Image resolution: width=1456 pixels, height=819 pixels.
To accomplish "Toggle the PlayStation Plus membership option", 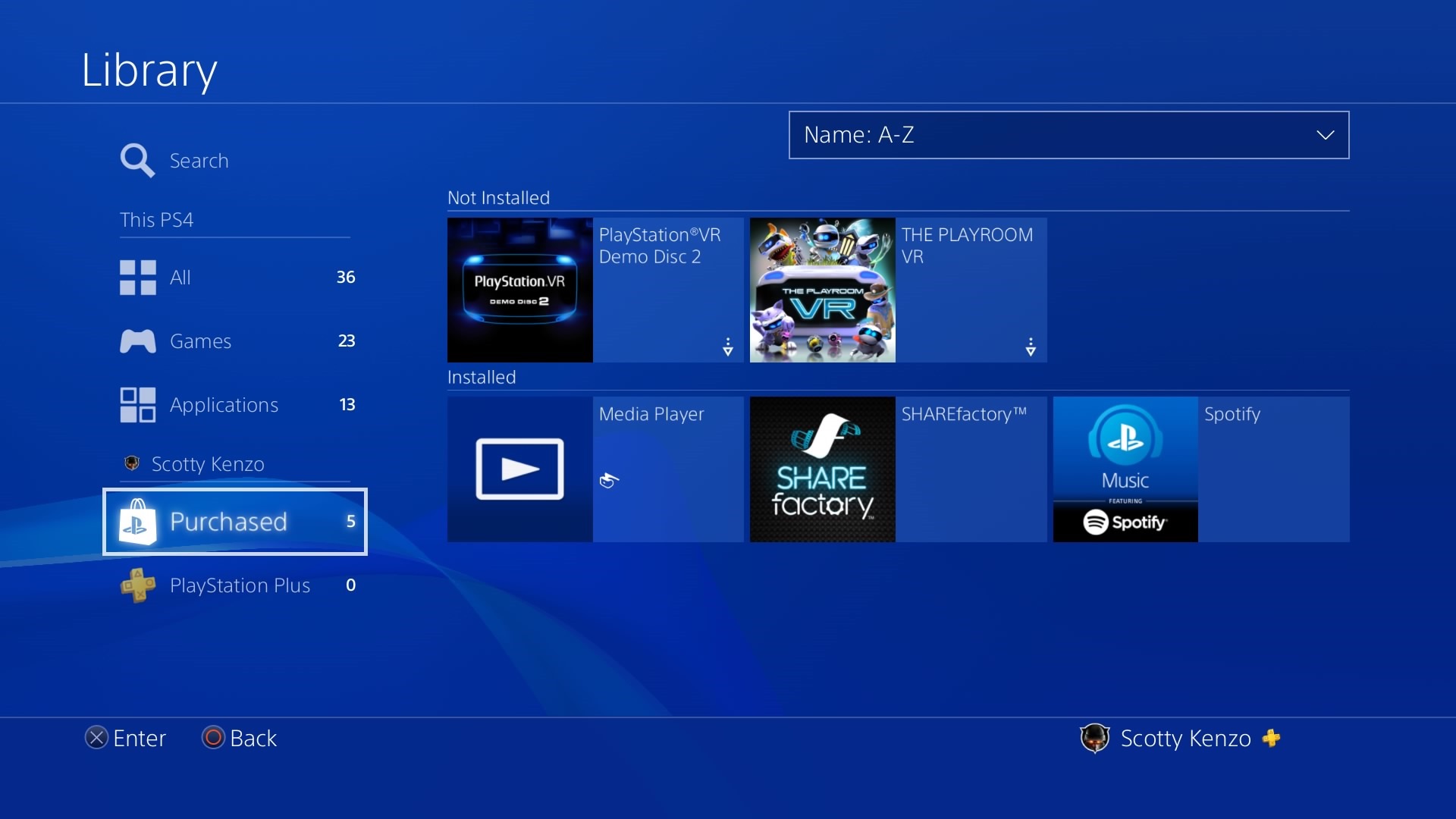I will [237, 585].
